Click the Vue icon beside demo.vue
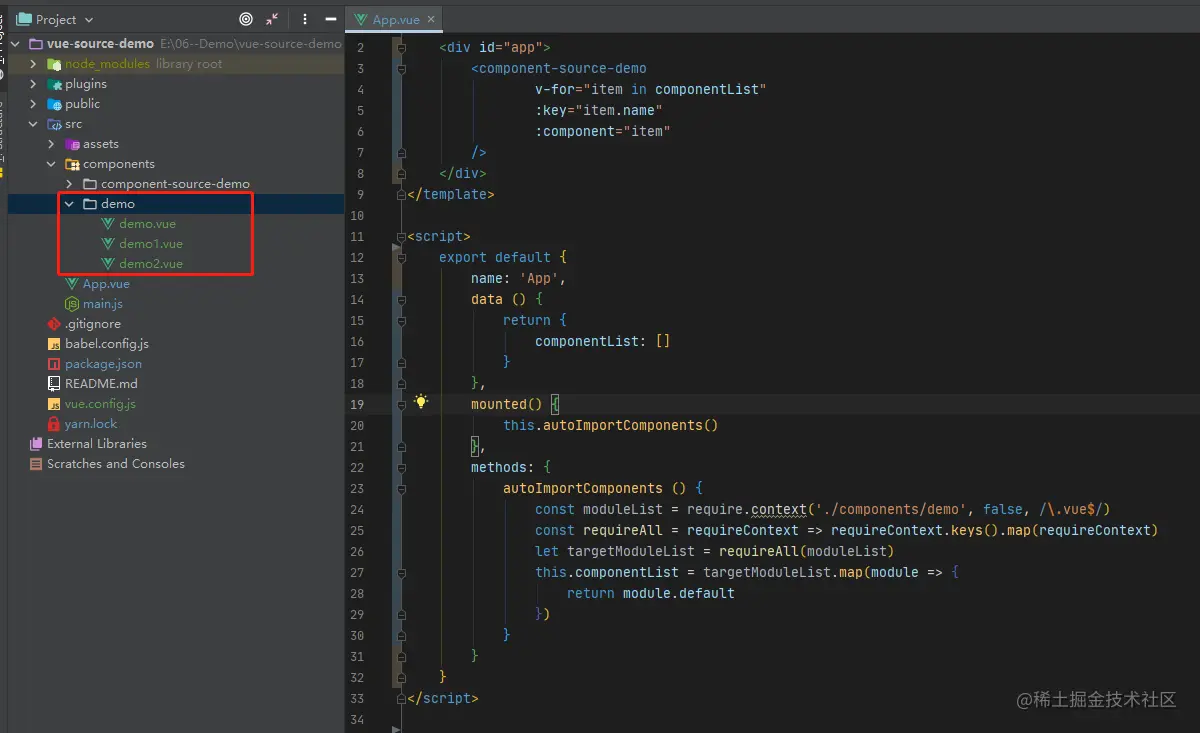Viewport: 1200px width, 733px height. 108,224
